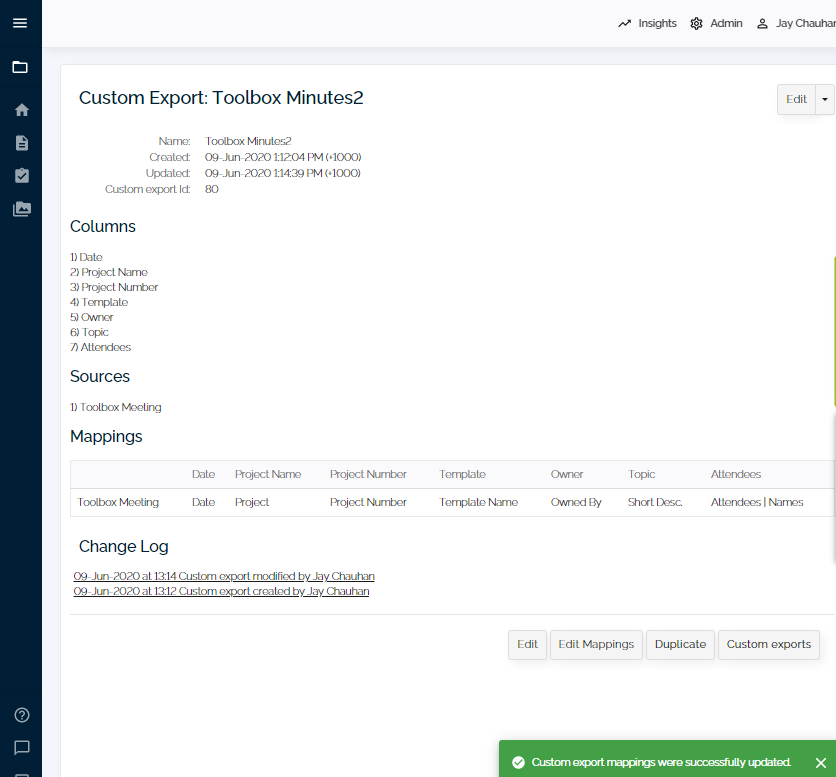This screenshot has height=777, width=836.
Task: Open Insights menu item
Action: point(647,23)
